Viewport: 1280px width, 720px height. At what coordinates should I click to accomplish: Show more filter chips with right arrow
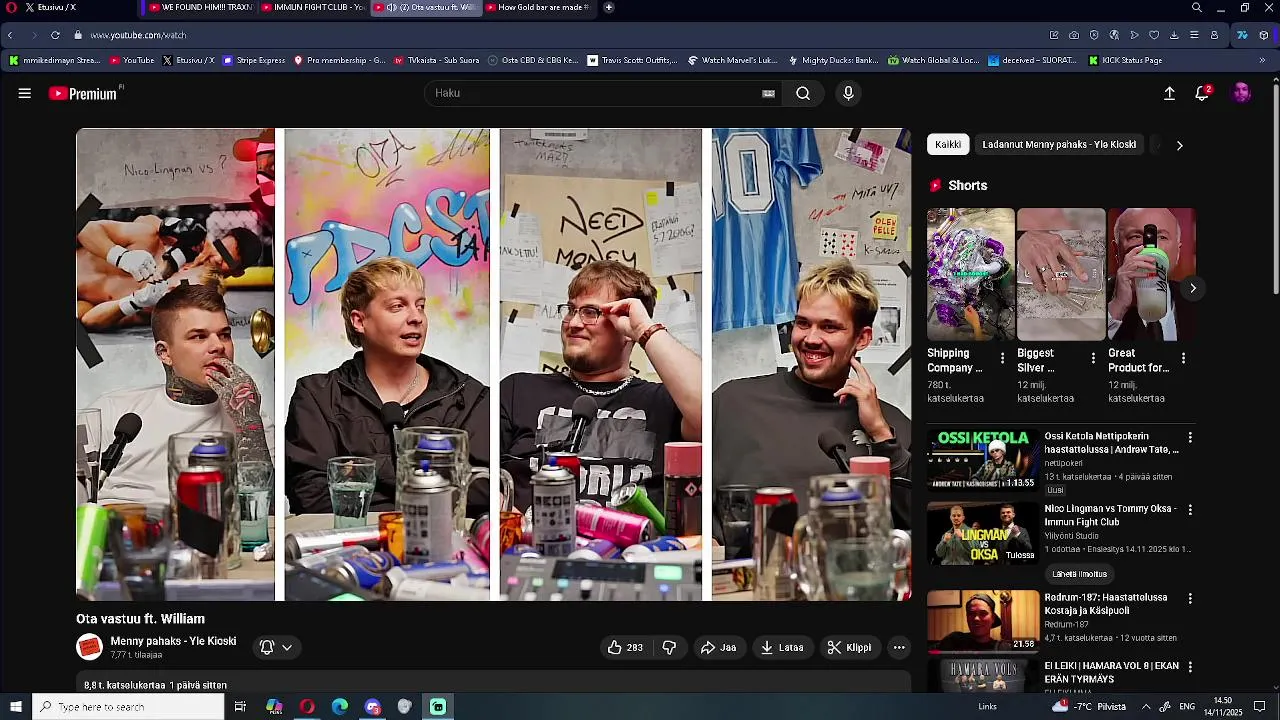[x=1179, y=145]
